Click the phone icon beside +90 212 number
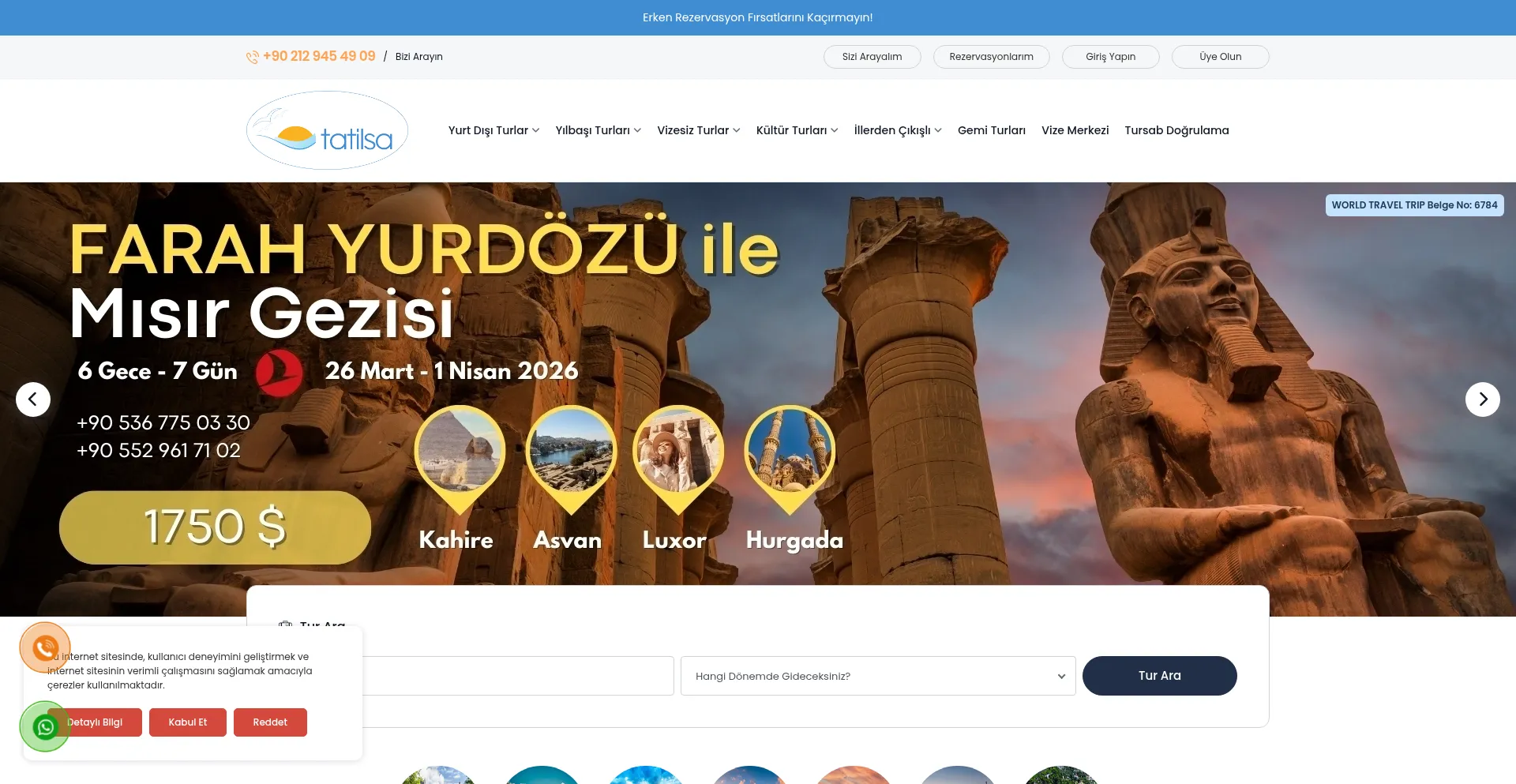1516x784 pixels. 252,57
